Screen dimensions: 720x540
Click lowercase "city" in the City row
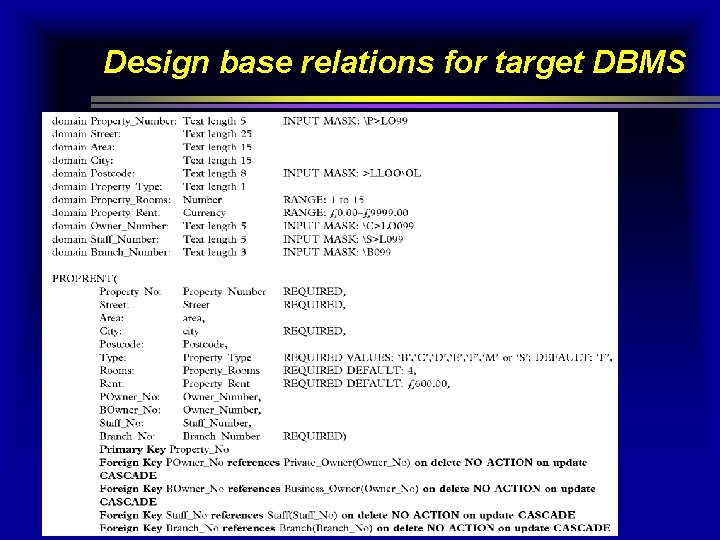click(x=191, y=332)
